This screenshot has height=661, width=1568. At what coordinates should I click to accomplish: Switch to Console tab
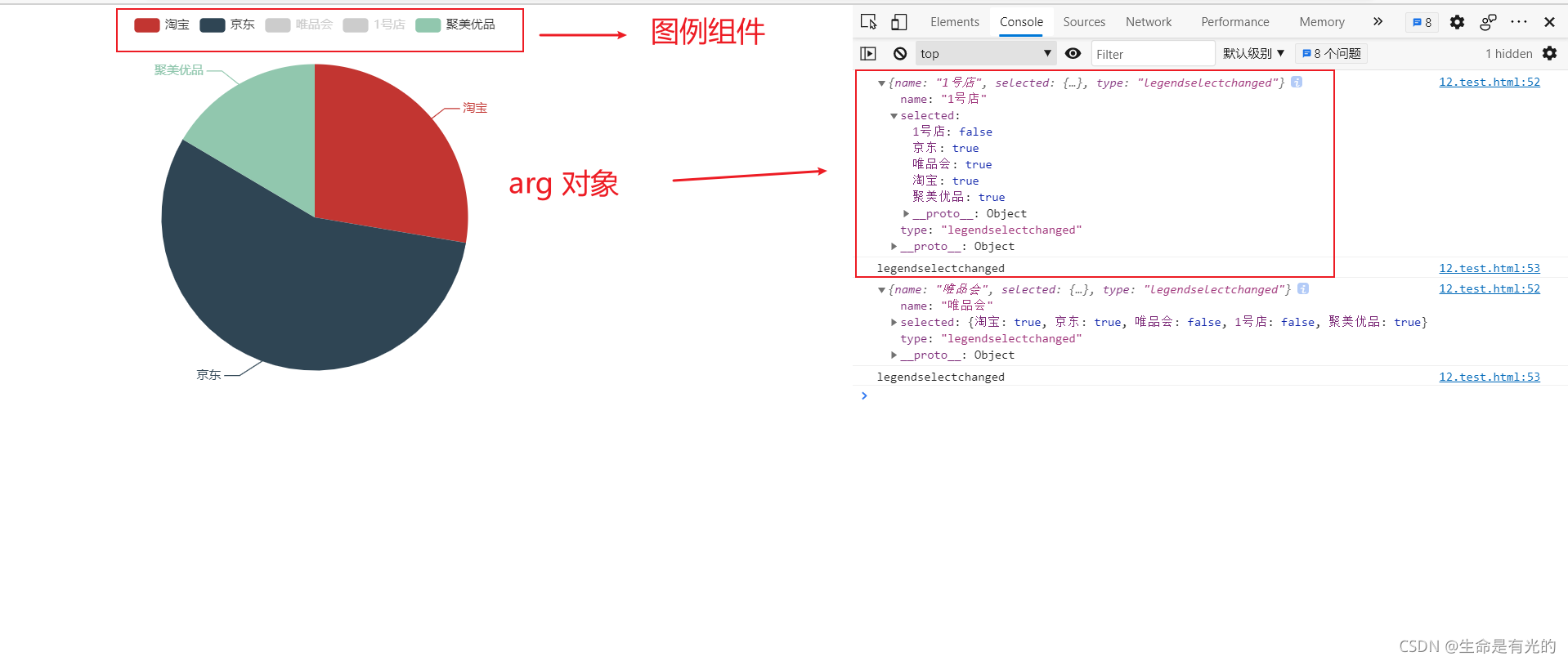click(1021, 22)
